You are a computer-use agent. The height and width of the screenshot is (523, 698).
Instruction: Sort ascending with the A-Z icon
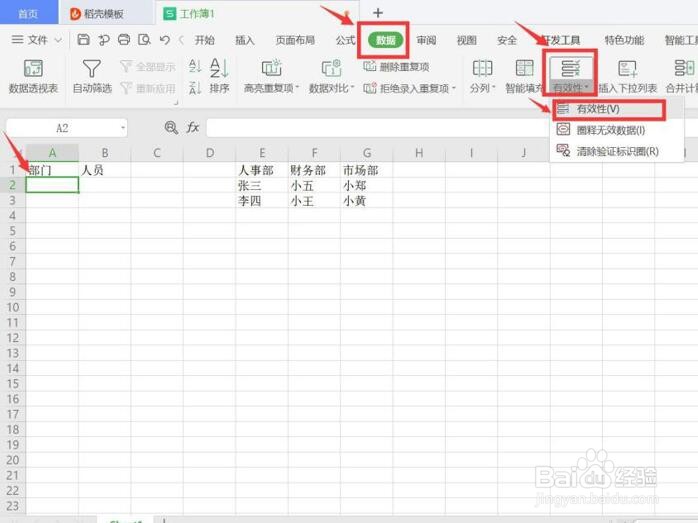point(195,66)
